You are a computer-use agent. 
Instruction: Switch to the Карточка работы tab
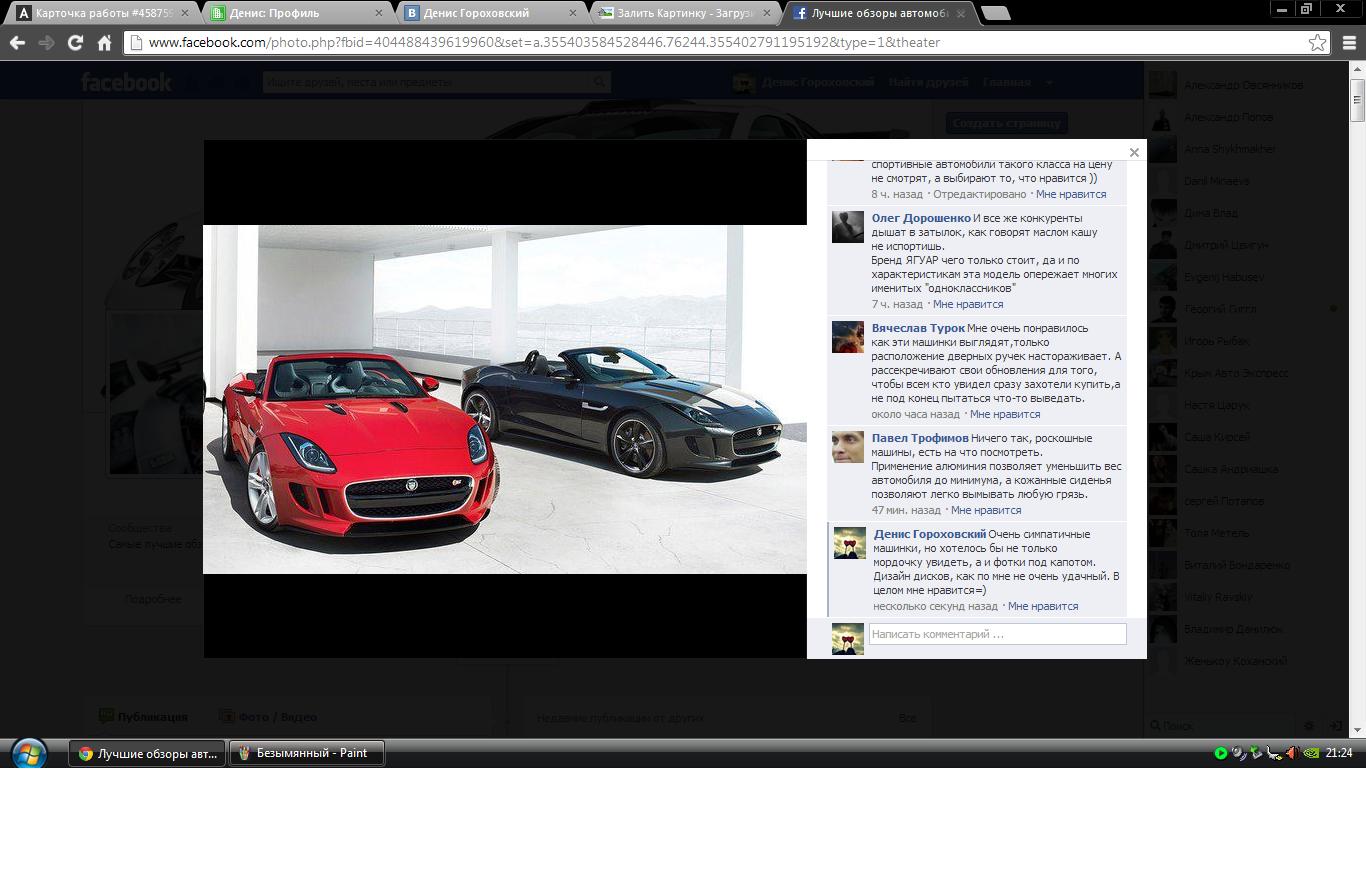coord(103,13)
